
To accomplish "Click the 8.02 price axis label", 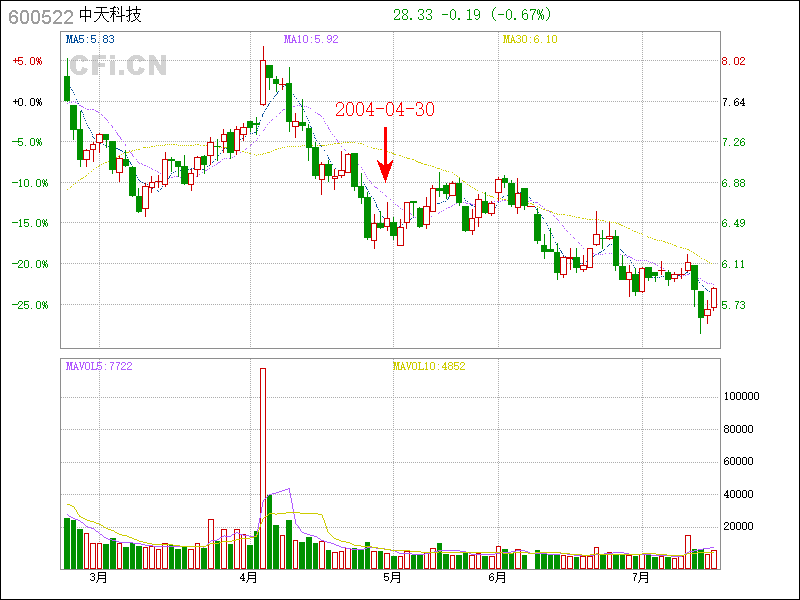I will (x=733, y=61).
